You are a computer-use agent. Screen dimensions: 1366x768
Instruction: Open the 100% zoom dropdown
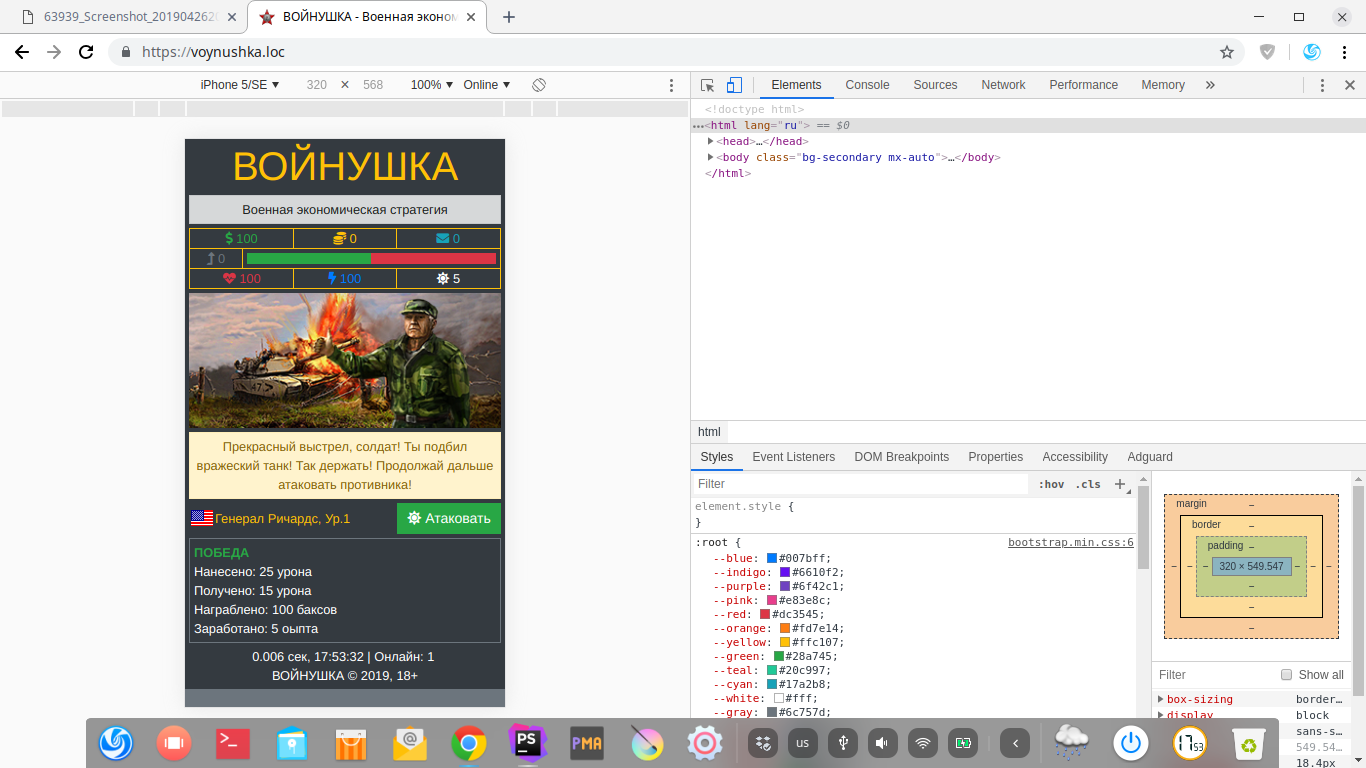(431, 85)
